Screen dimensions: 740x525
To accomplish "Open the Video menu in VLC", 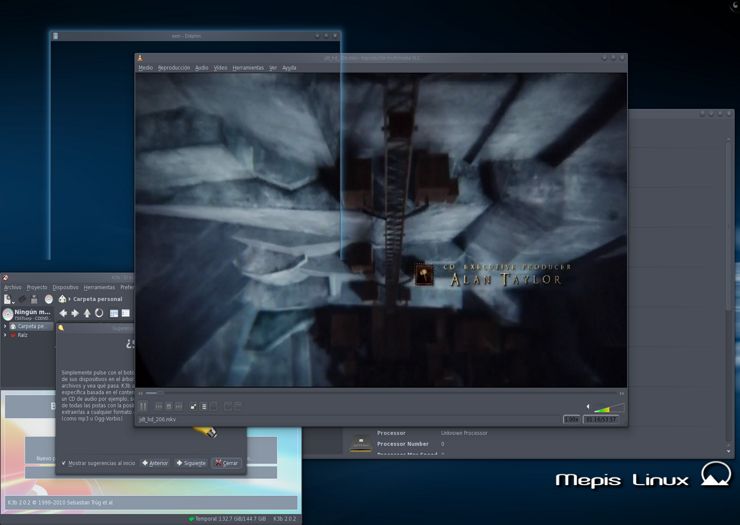I will coord(220,68).
